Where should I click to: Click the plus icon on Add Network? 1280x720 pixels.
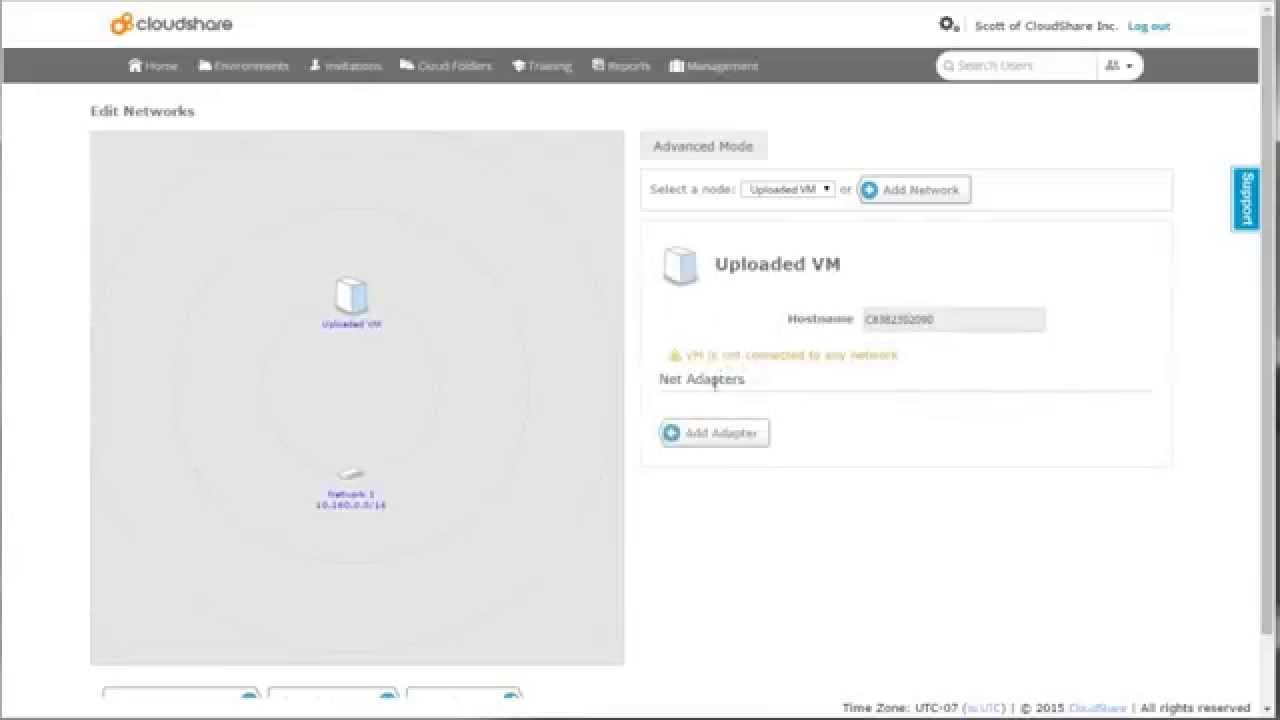point(870,190)
